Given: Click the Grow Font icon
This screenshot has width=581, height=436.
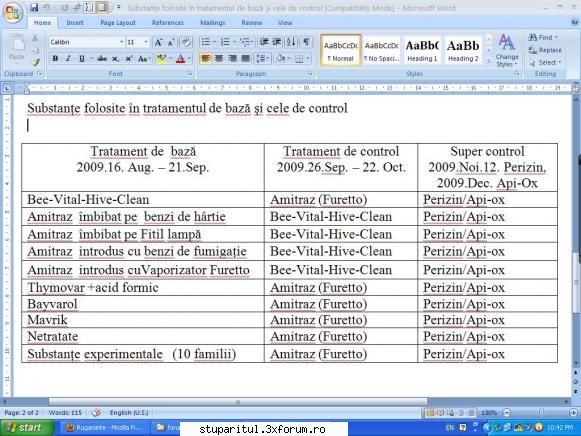Looking at the screenshot, I should click(158, 42).
